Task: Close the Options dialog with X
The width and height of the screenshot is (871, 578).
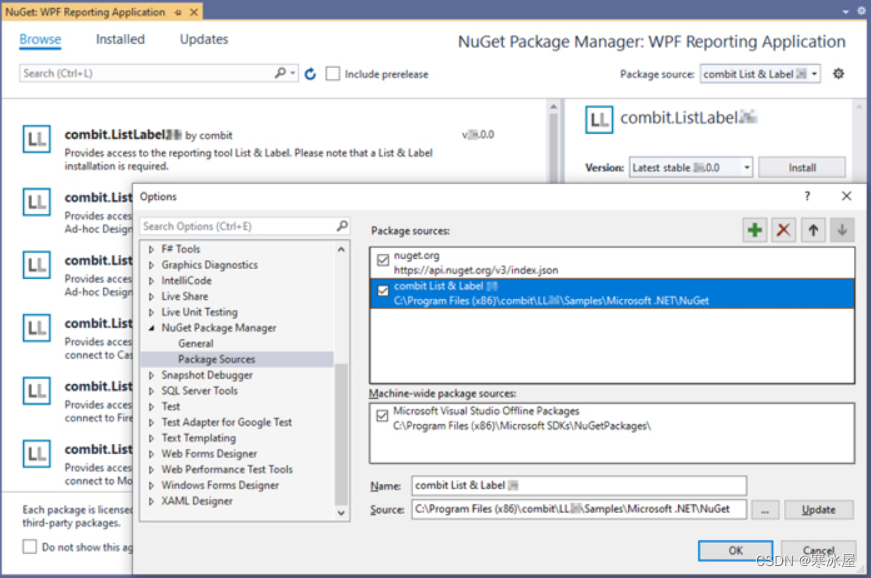Action: point(846,196)
